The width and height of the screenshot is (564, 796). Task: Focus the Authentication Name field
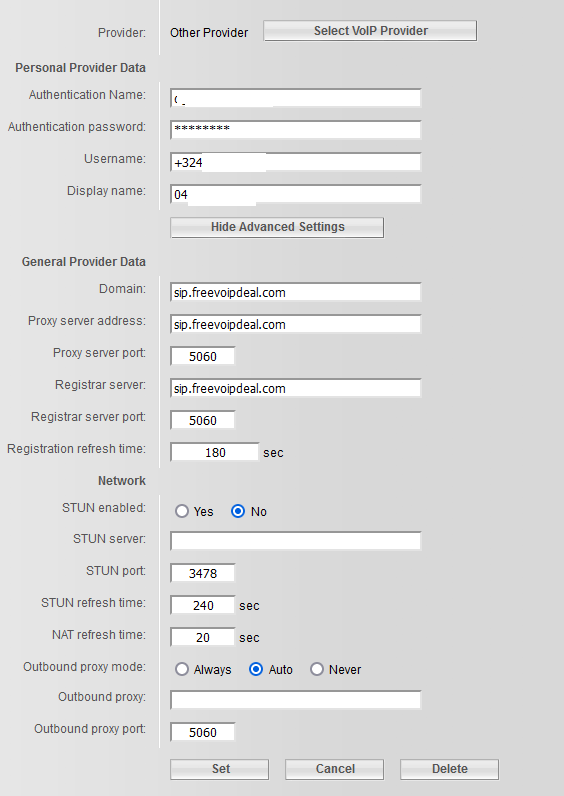pyautogui.click(x=295, y=98)
